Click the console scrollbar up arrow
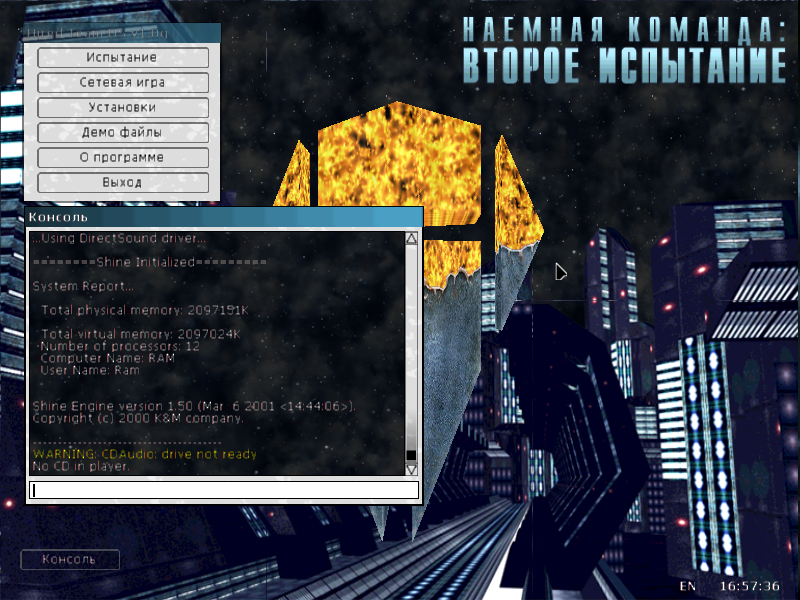Image resolution: width=800 pixels, height=600 pixels. pyautogui.click(x=411, y=238)
